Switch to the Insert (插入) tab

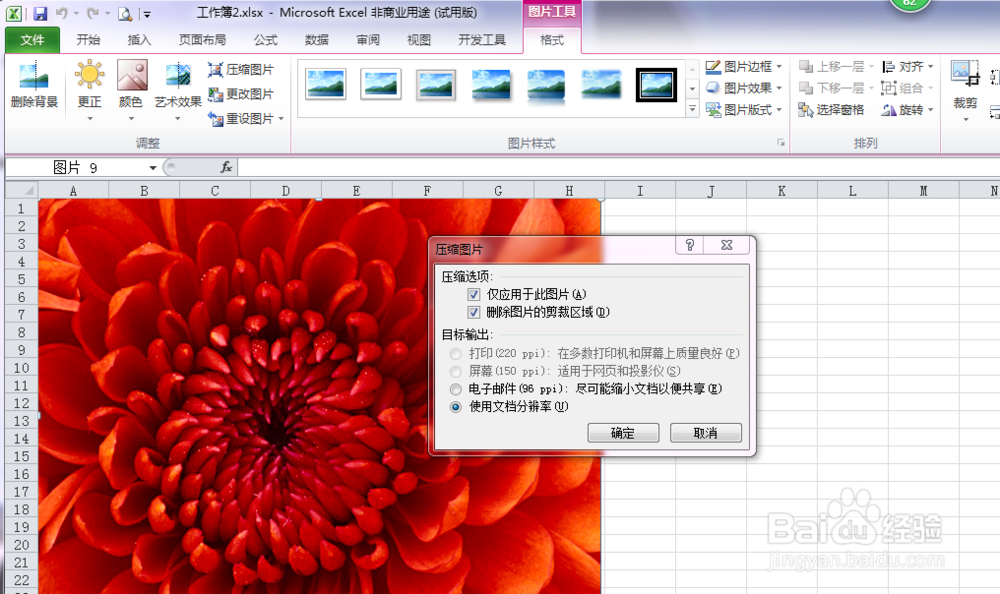(x=139, y=40)
